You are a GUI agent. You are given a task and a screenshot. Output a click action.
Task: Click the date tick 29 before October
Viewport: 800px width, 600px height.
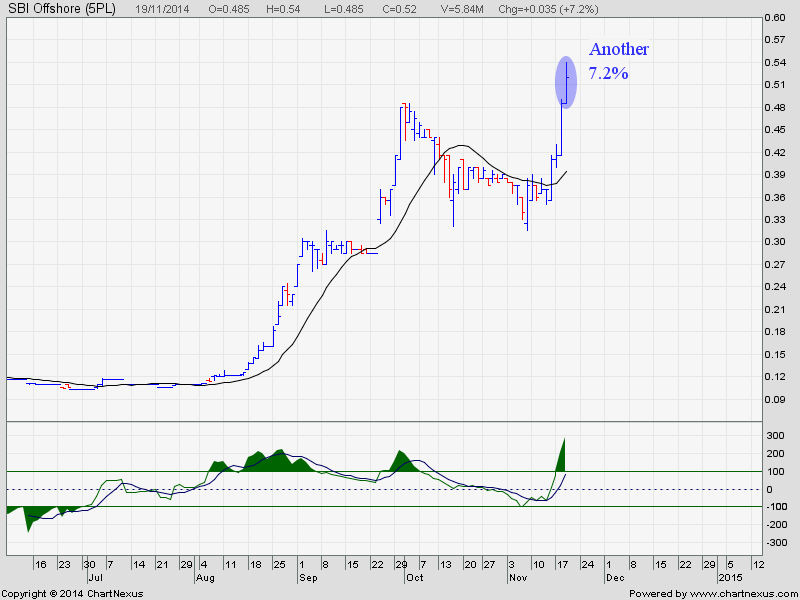tap(402, 564)
